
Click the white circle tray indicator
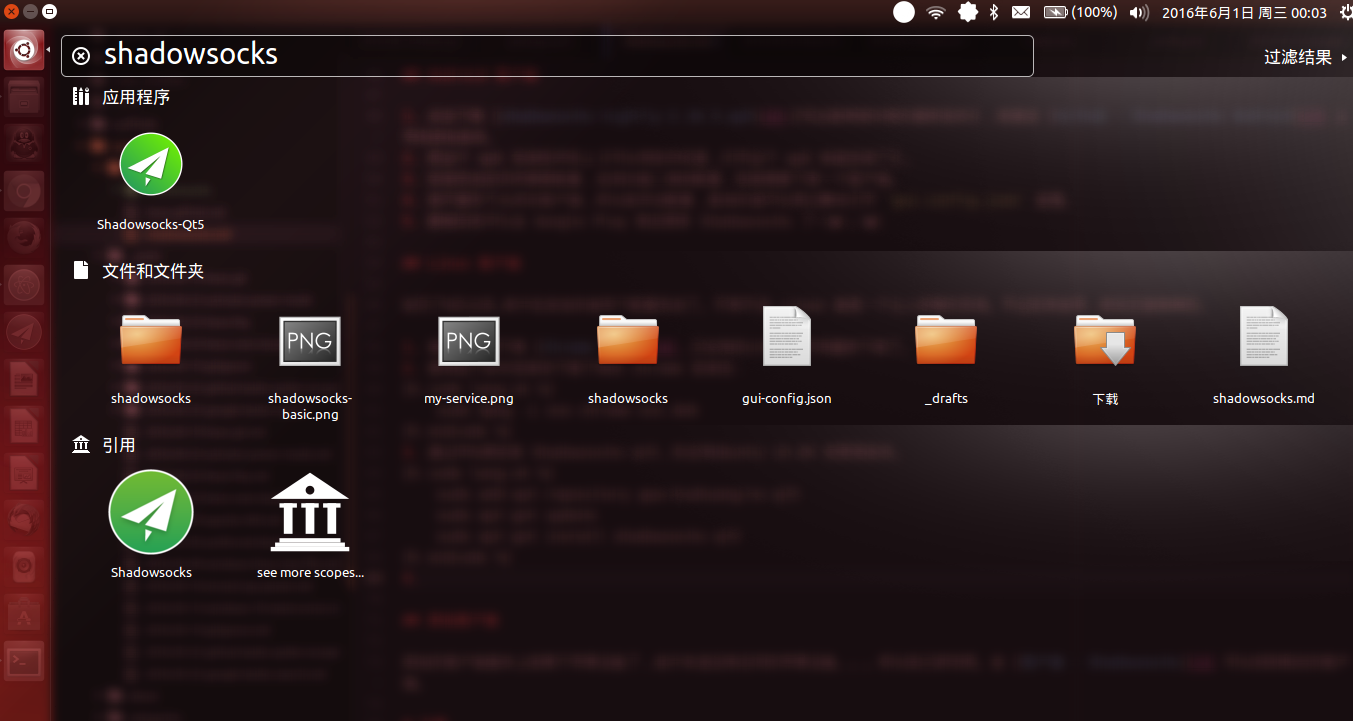[x=903, y=12]
